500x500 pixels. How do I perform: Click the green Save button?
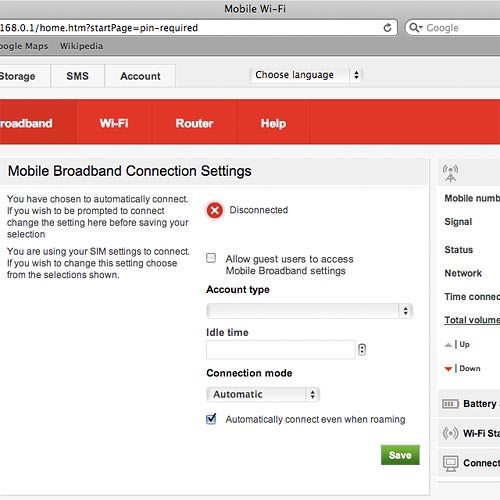pos(400,455)
